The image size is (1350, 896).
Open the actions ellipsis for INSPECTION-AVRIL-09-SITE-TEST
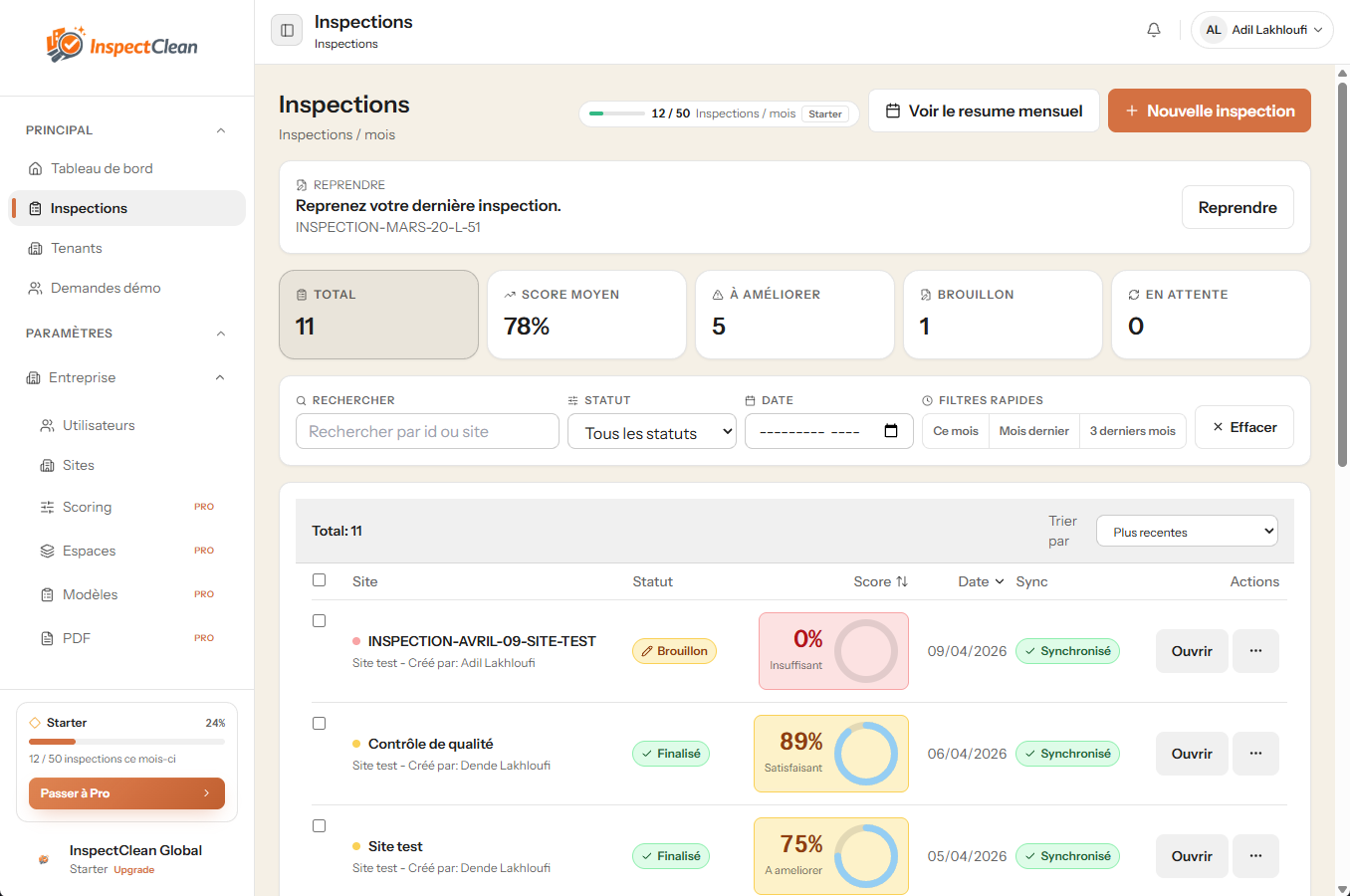(x=1255, y=650)
